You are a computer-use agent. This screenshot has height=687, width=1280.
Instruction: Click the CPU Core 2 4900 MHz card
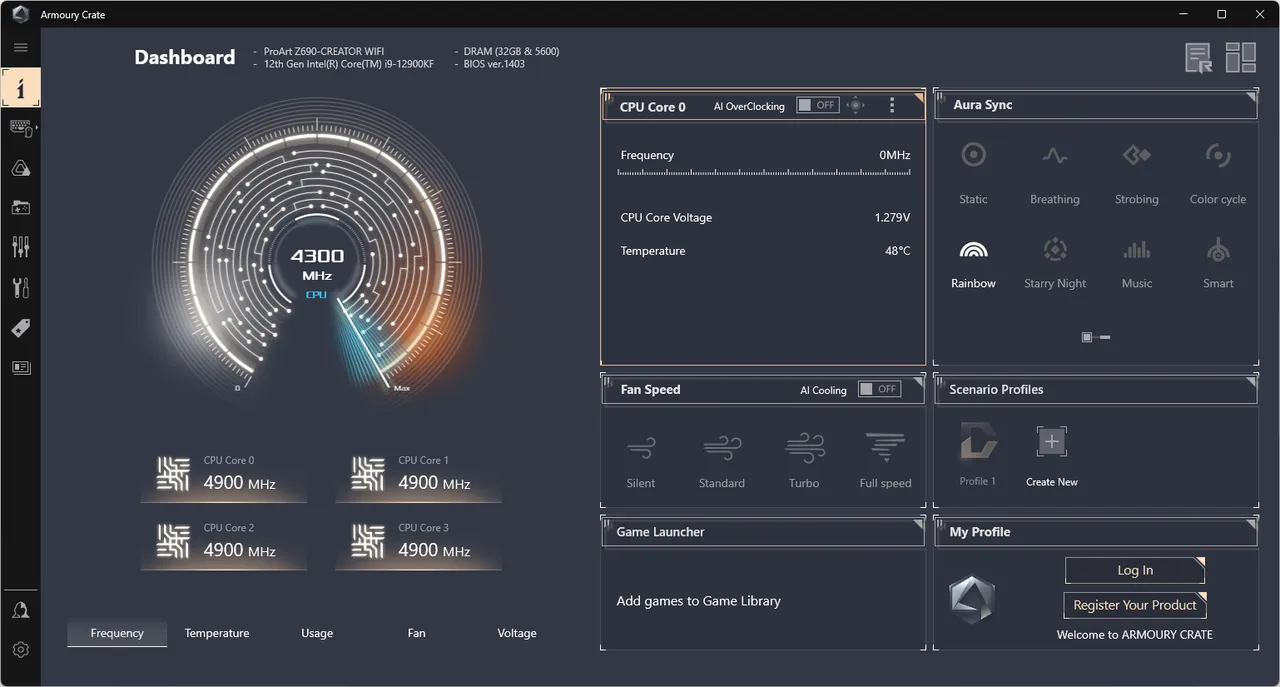pyautogui.click(x=224, y=542)
